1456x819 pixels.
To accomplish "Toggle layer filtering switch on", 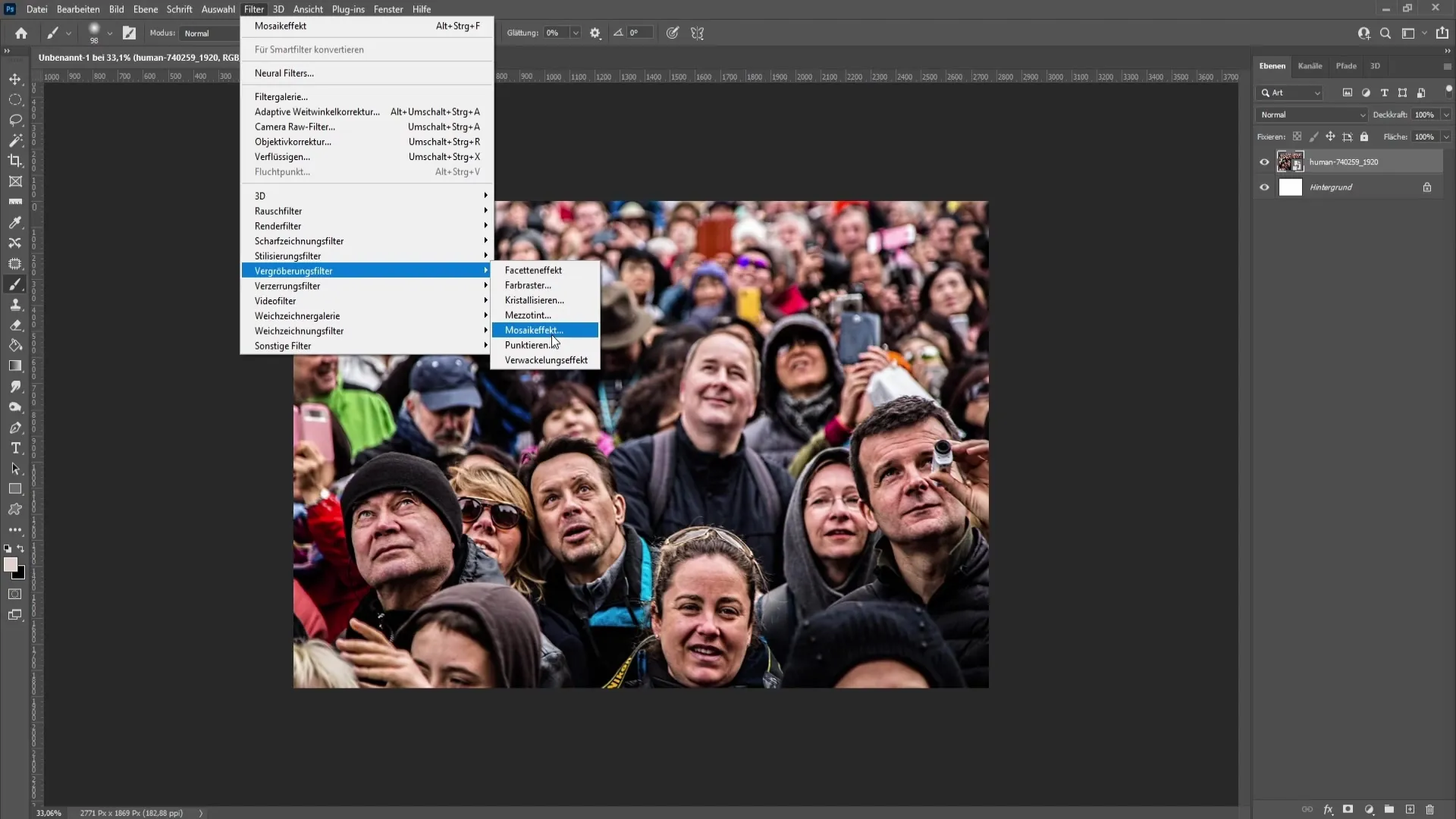I will pyautogui.click(x=1448, y=90).
